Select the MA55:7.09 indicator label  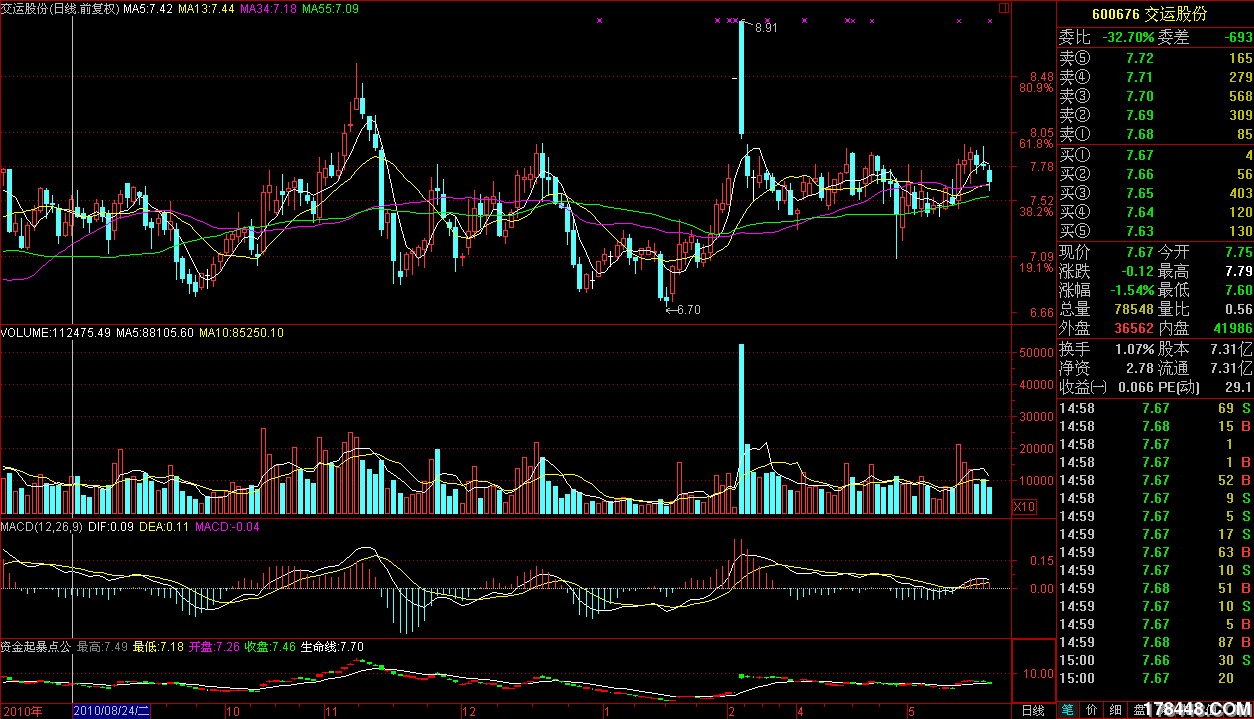[331, 8]
